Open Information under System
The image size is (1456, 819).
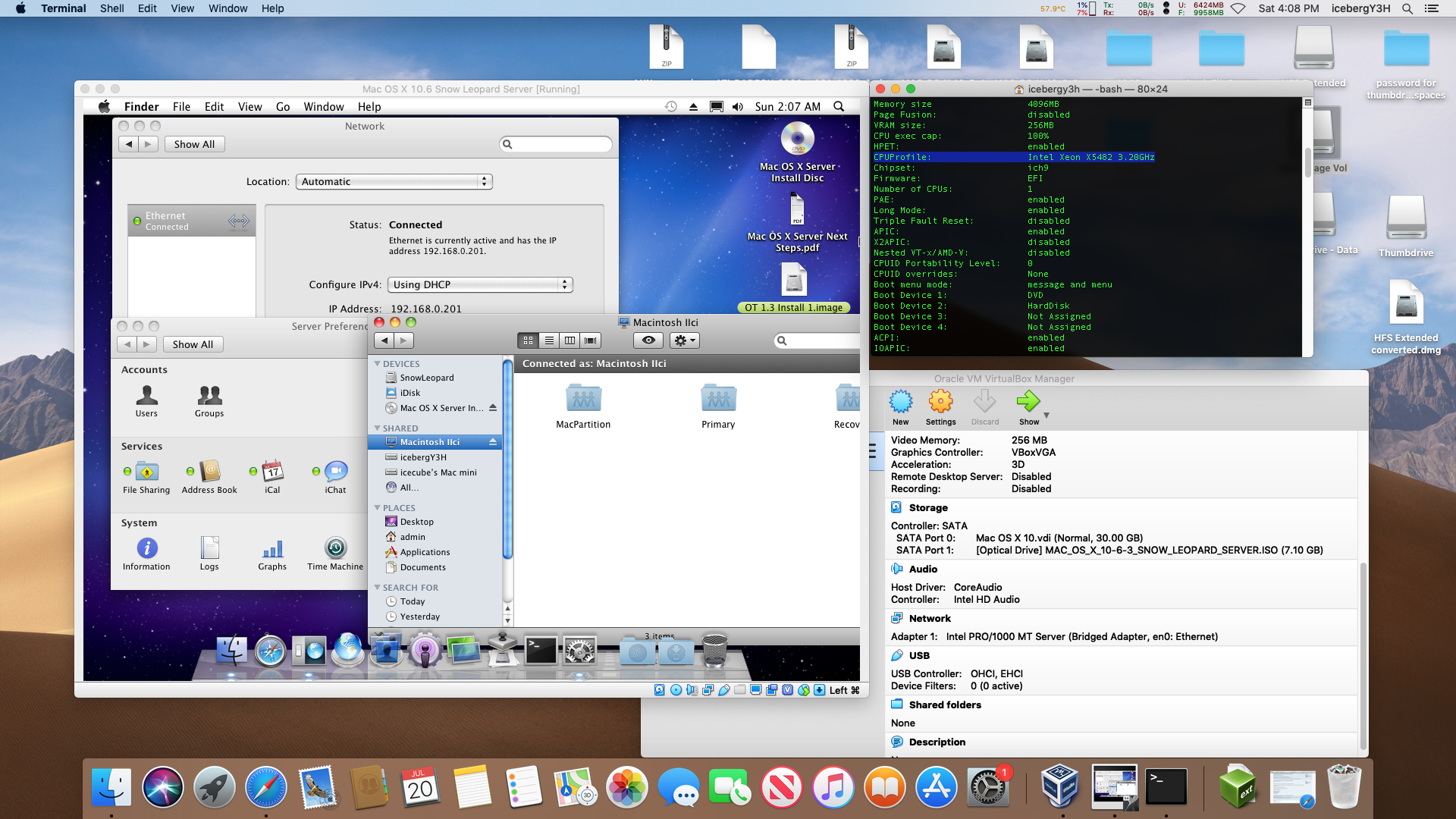146,554
